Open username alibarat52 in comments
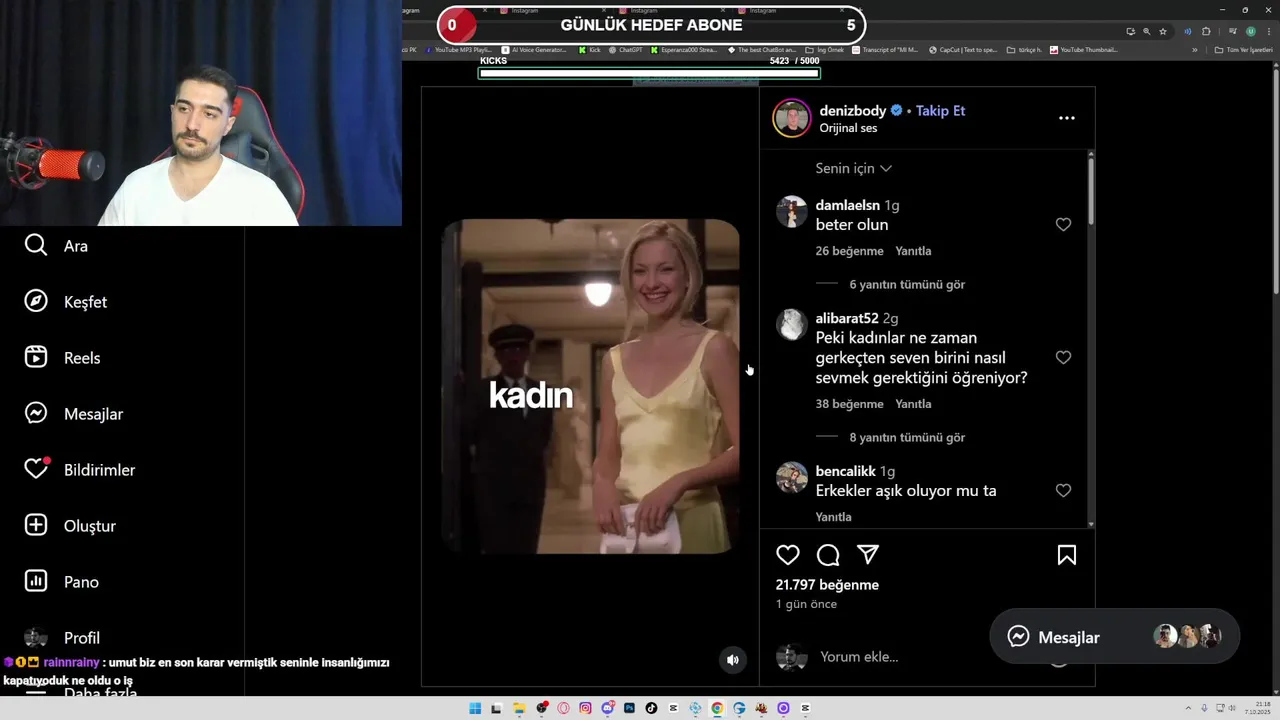Image resolution: width=1280 pixels, height=720 pixels. (847, 318)
